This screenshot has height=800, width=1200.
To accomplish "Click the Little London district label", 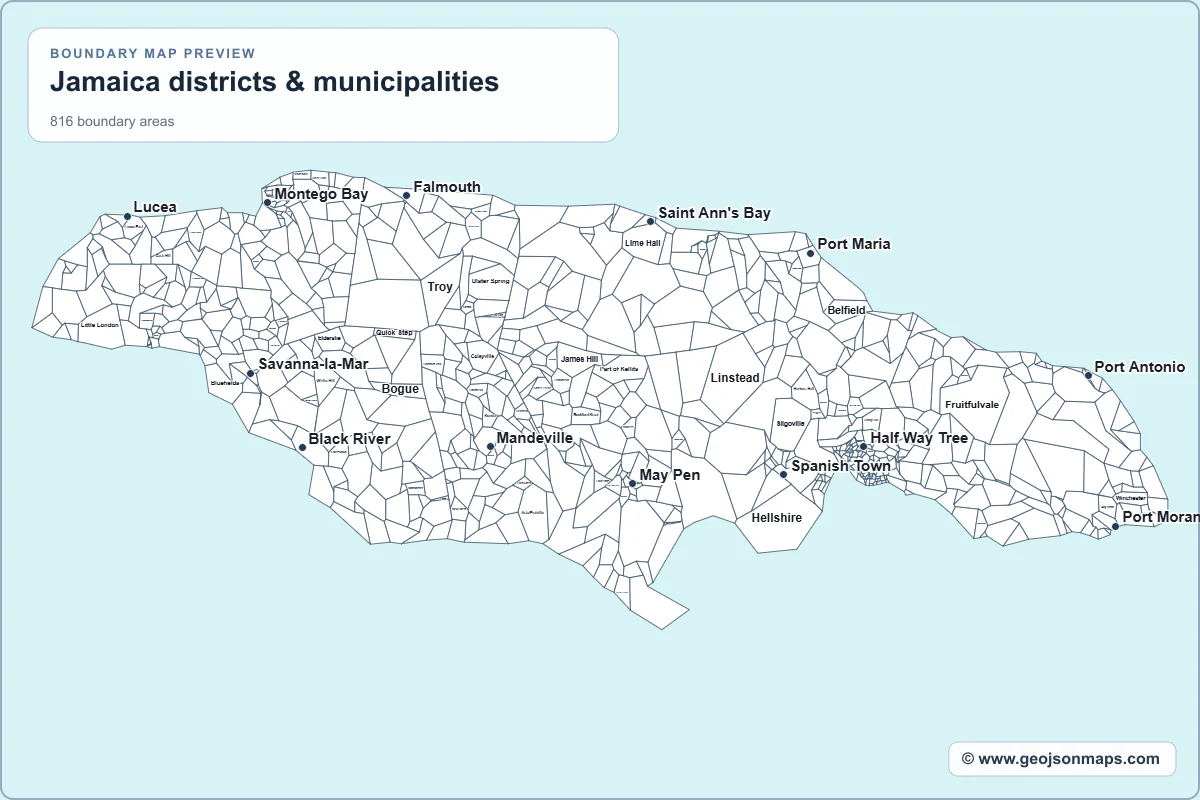I will [100, 325].
